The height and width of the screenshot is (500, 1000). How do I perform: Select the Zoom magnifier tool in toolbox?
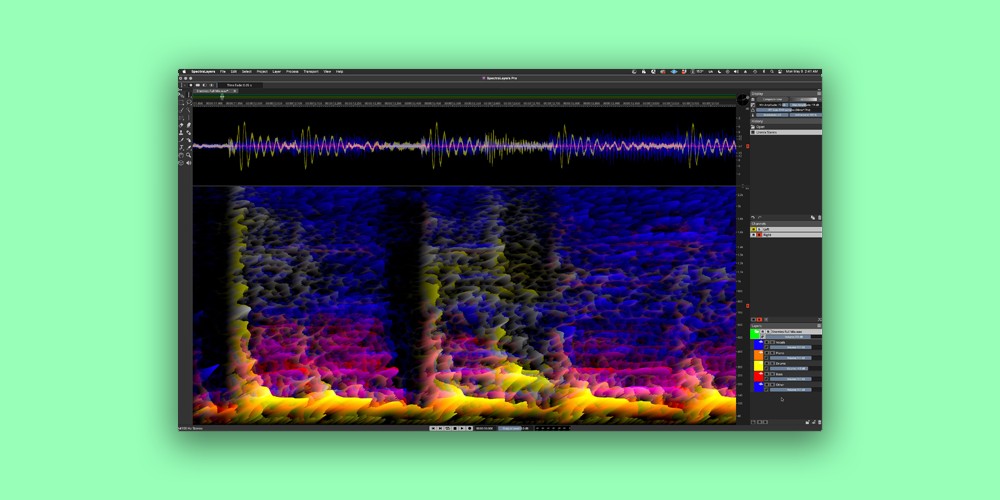pos(189,155)
